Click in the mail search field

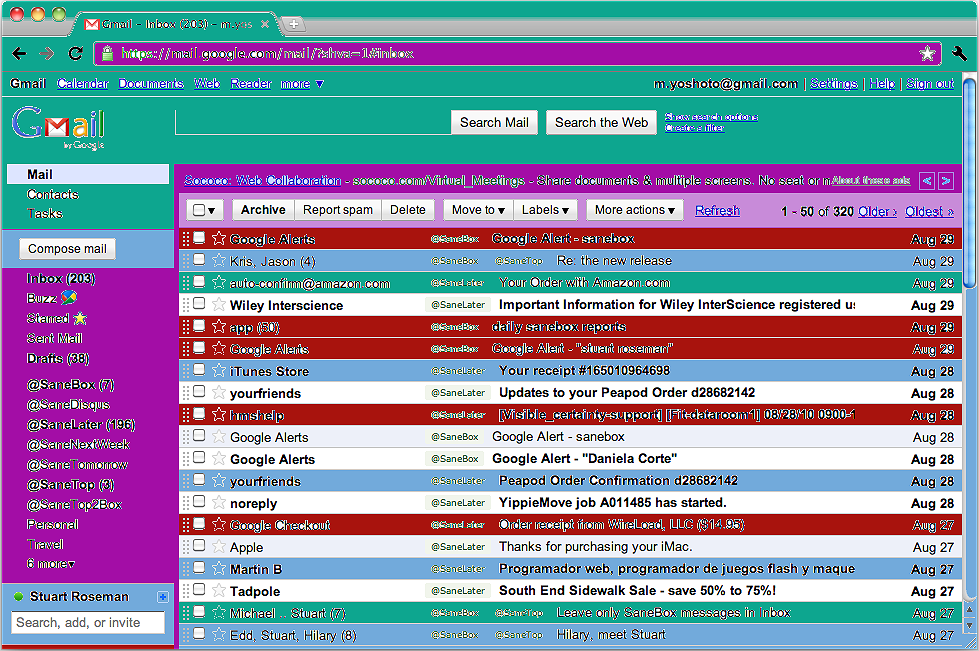click(313, 122)
